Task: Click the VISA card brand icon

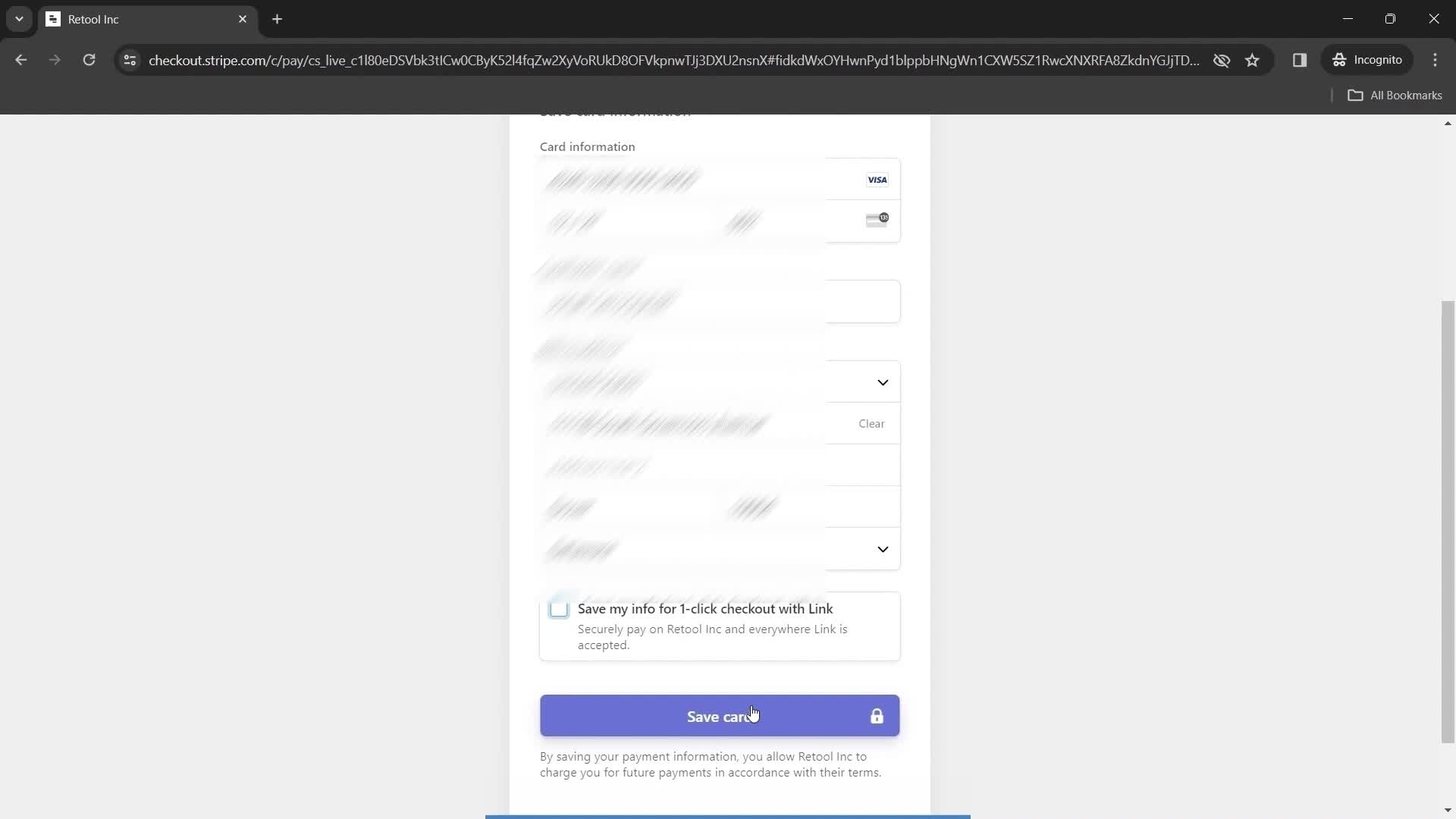Action: tap(876, 179)
